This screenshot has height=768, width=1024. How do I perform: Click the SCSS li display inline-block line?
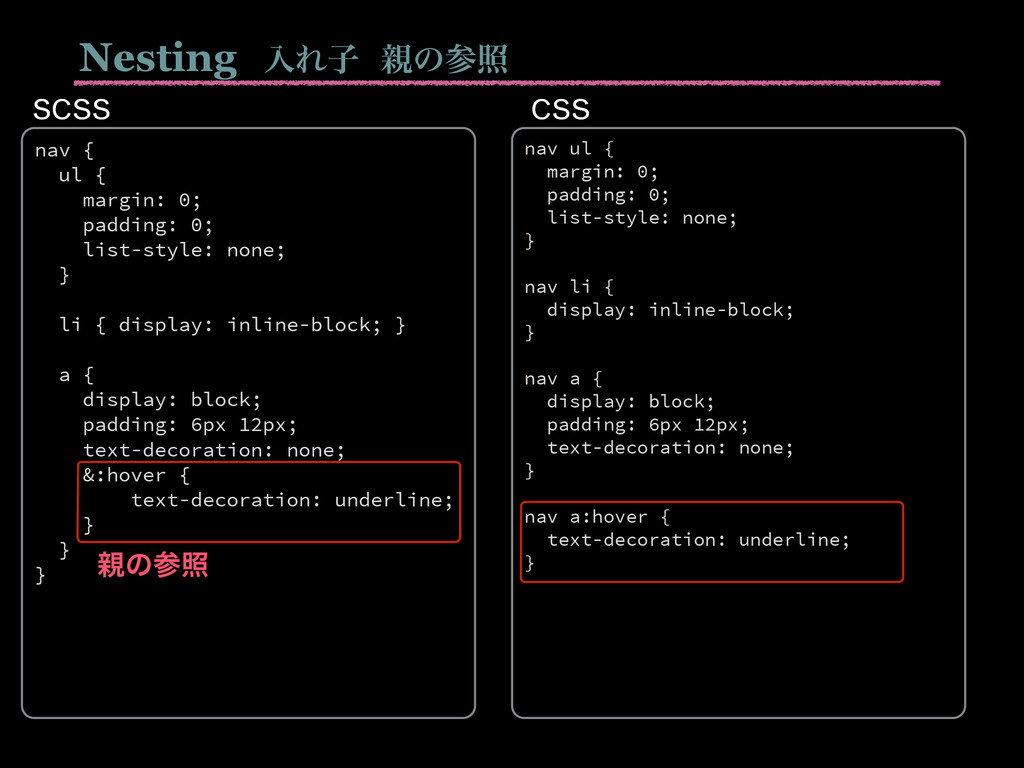pyautogui.click(x=232, y=325)
